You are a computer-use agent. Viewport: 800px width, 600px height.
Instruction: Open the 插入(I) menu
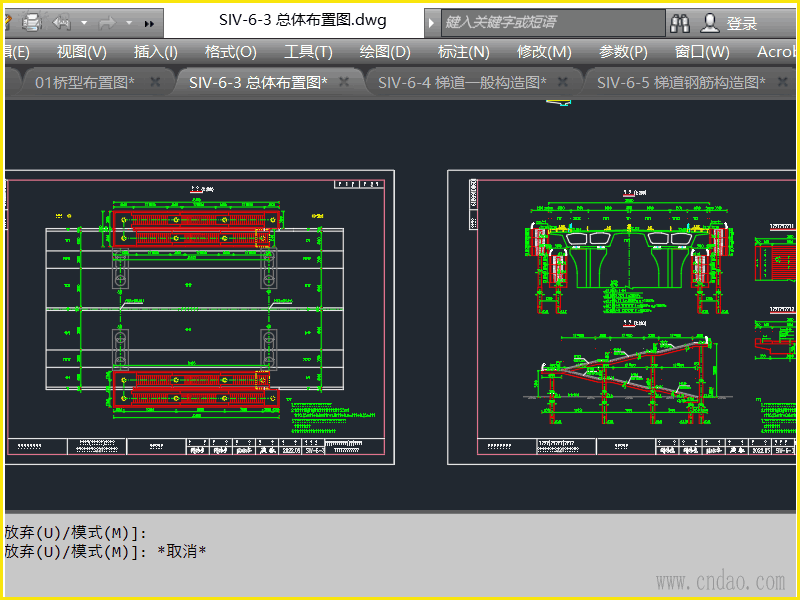(x=156, y=52)
